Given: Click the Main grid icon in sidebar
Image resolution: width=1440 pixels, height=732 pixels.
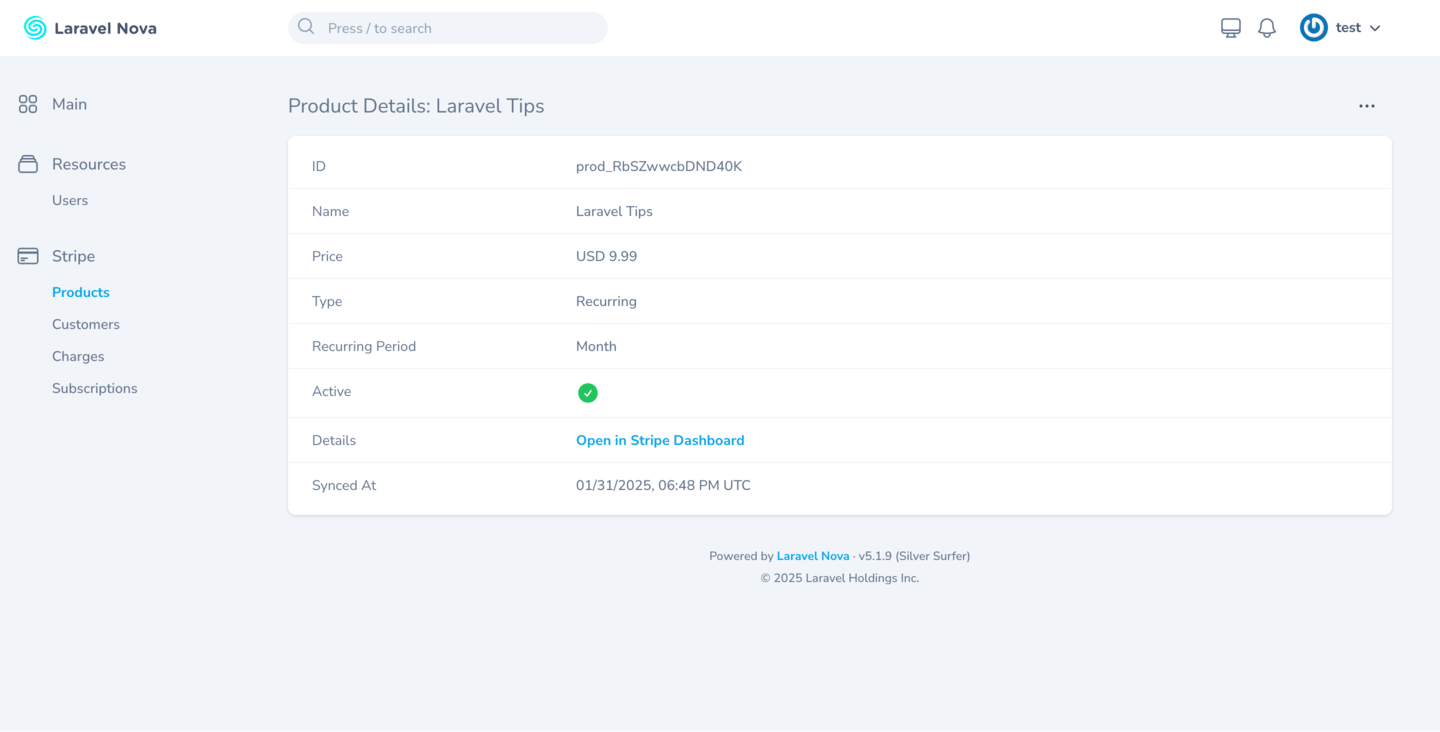Looking at the screenshot, I should point(28,104).
